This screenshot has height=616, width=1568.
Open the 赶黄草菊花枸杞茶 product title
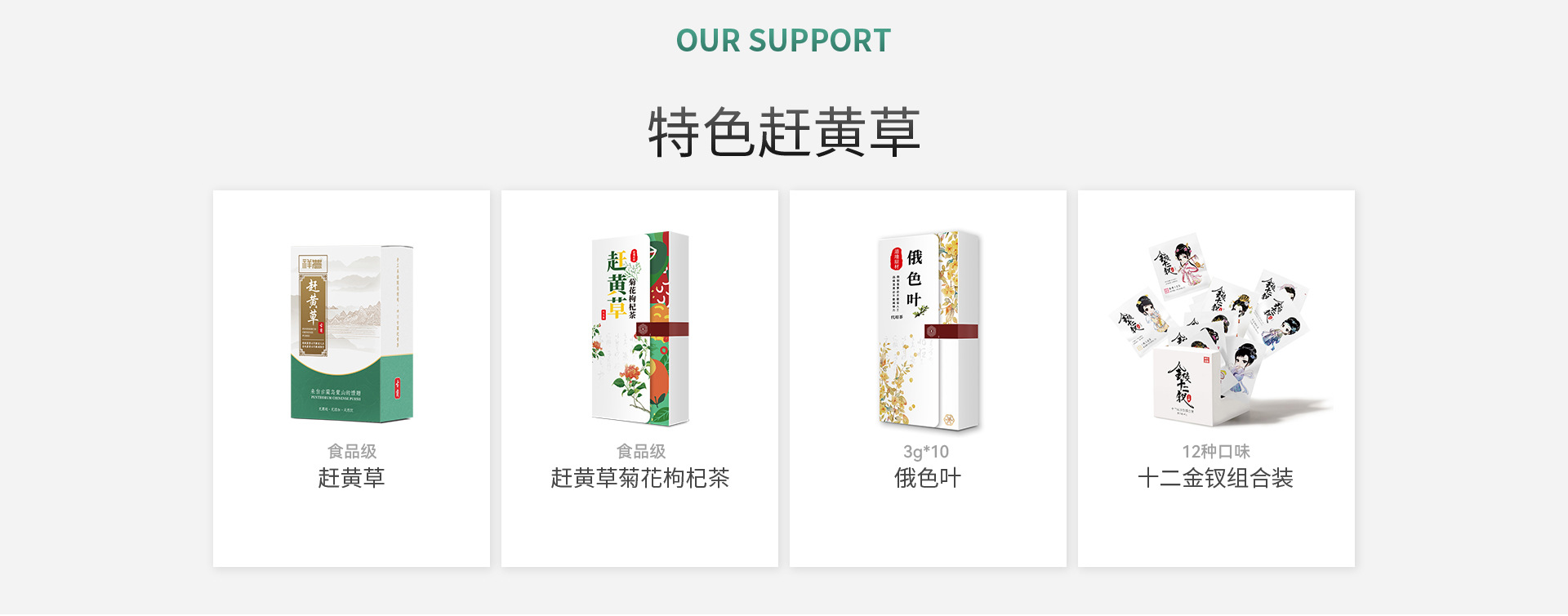639,478
